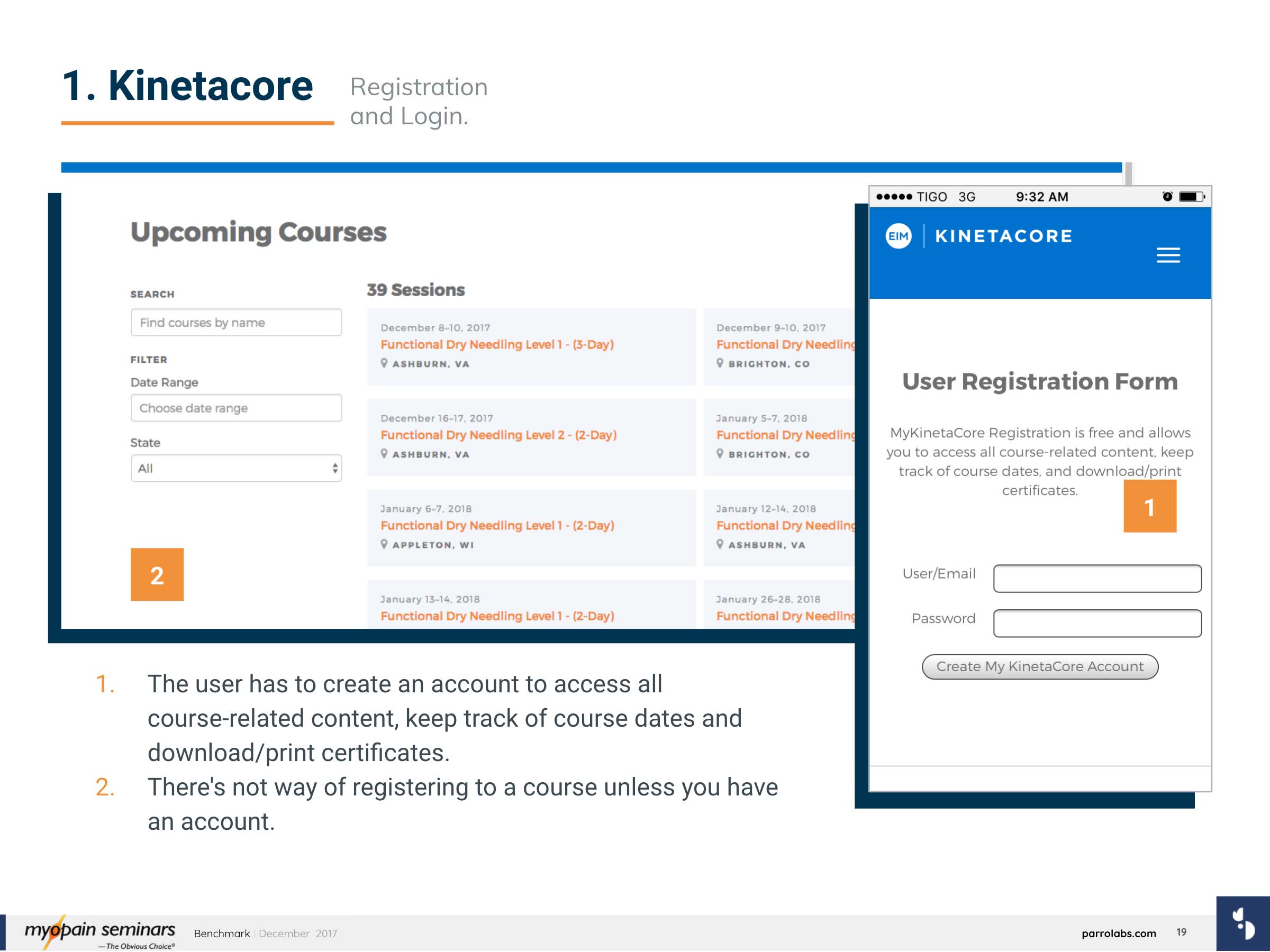Click the KINETACORE wordmark in the mobile header
1270x952 pixels.
click(x=1003, y=236)
